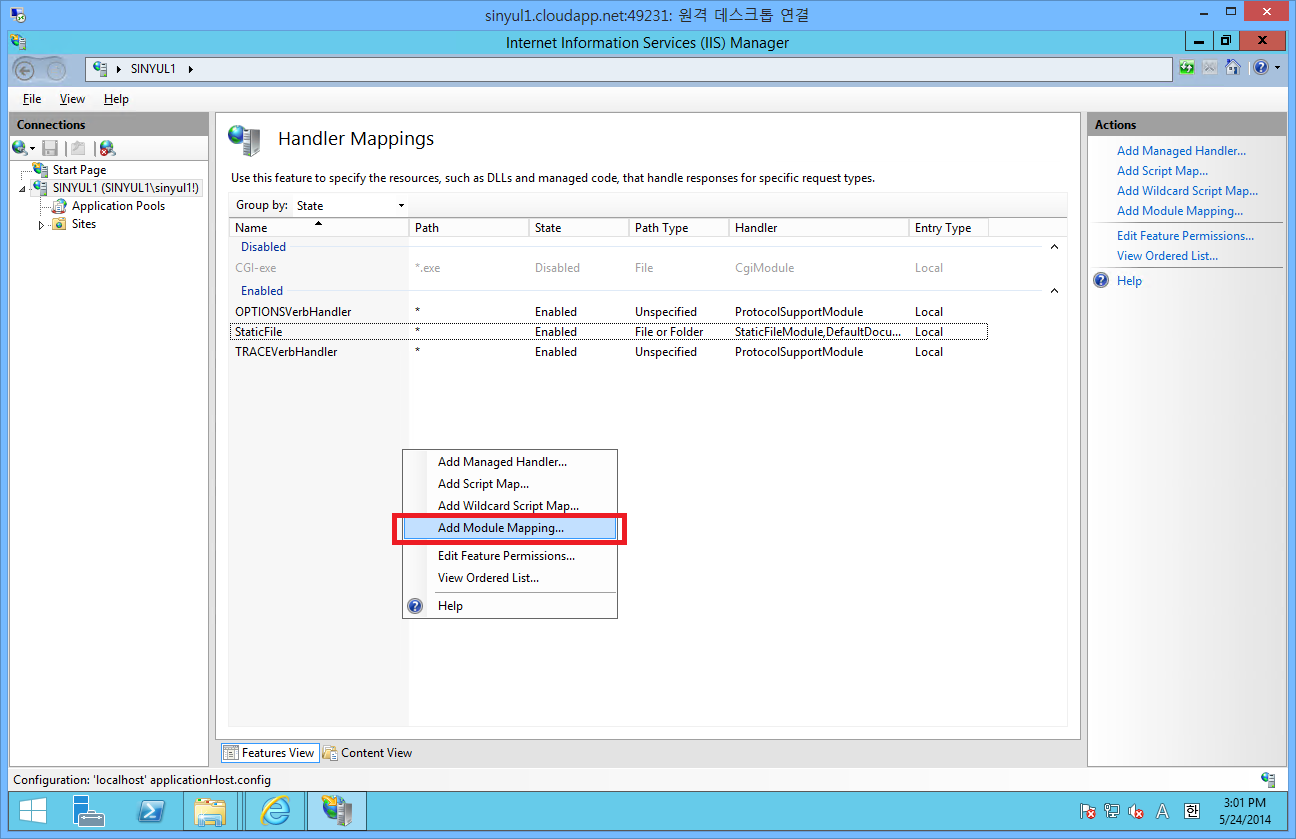Screen dimensions: 1296x839
Task: Click the Back navigation arrow button
Action: point(24,69)
